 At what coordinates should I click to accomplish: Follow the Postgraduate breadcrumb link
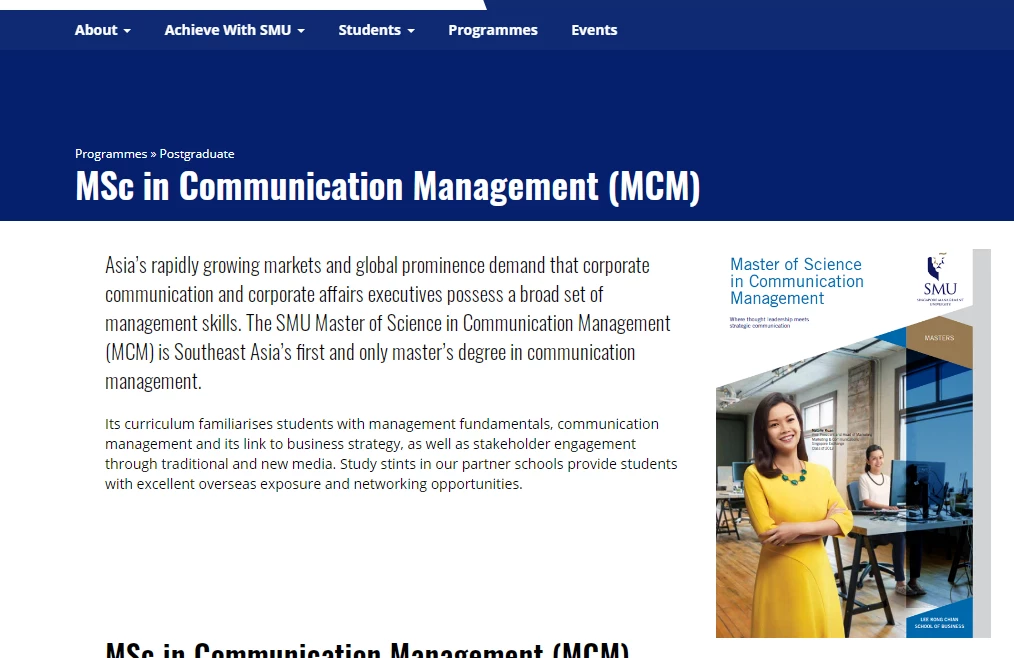197,154
